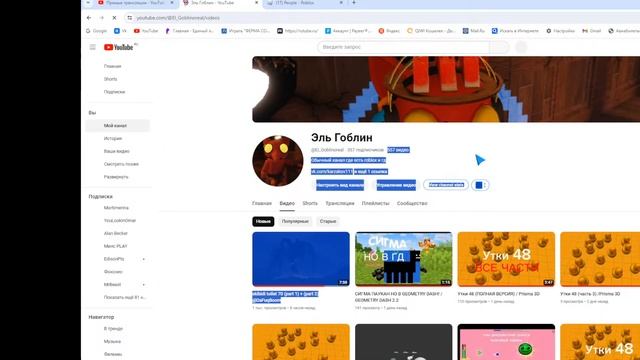This screenshot has height=360, width=640.
Task: Switch to the channel Shorts tab
Action: (x=310, y=203)
